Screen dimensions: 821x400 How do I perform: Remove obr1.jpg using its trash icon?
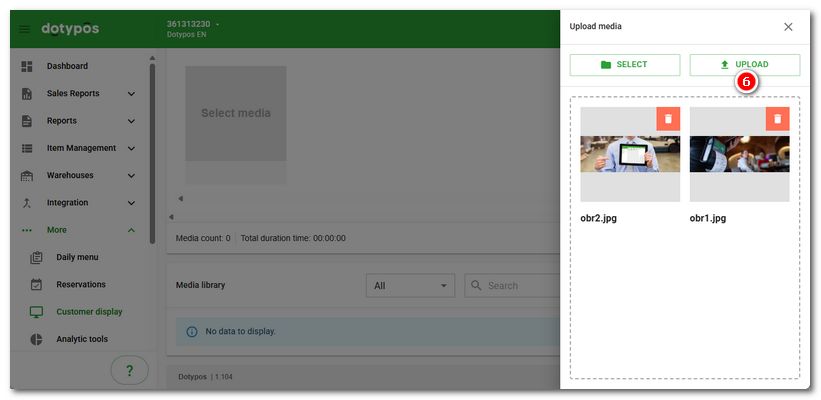(x=777, y=119)
